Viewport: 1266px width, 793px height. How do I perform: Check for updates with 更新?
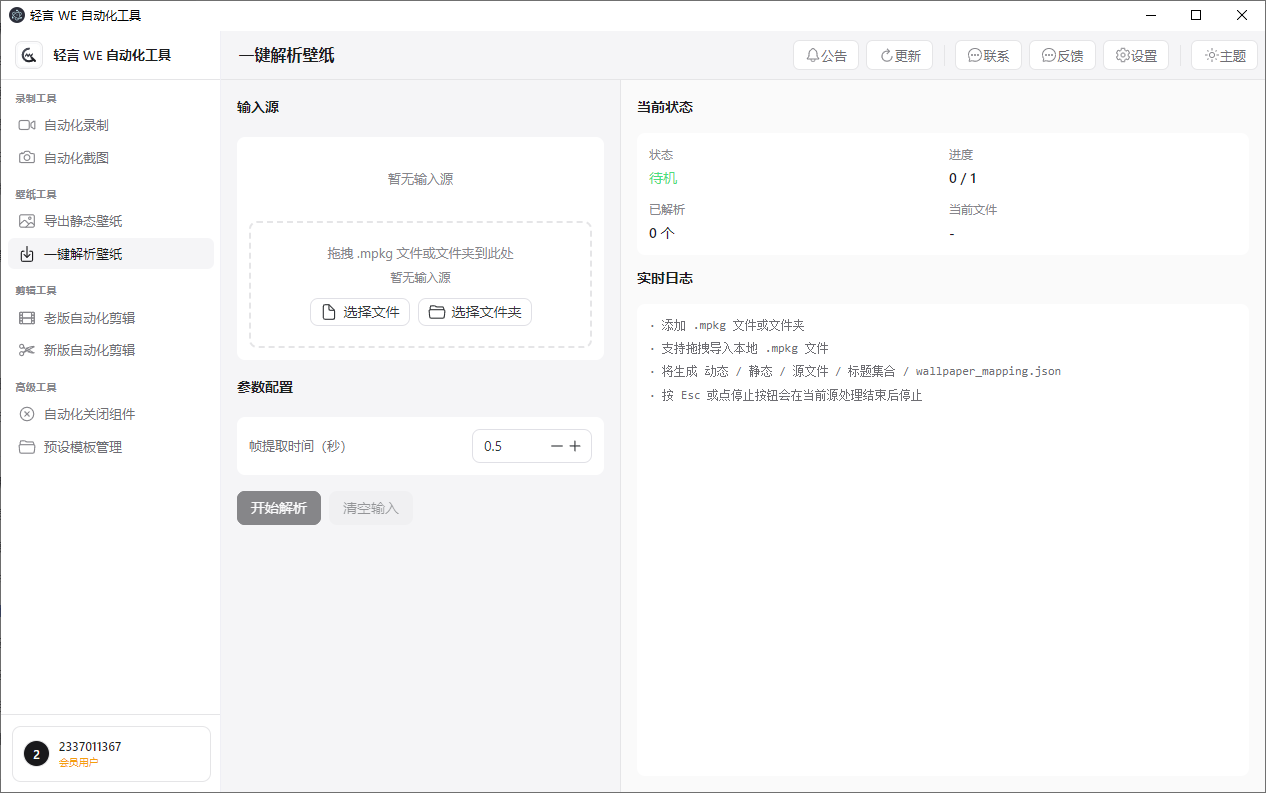tap(899, 55)
